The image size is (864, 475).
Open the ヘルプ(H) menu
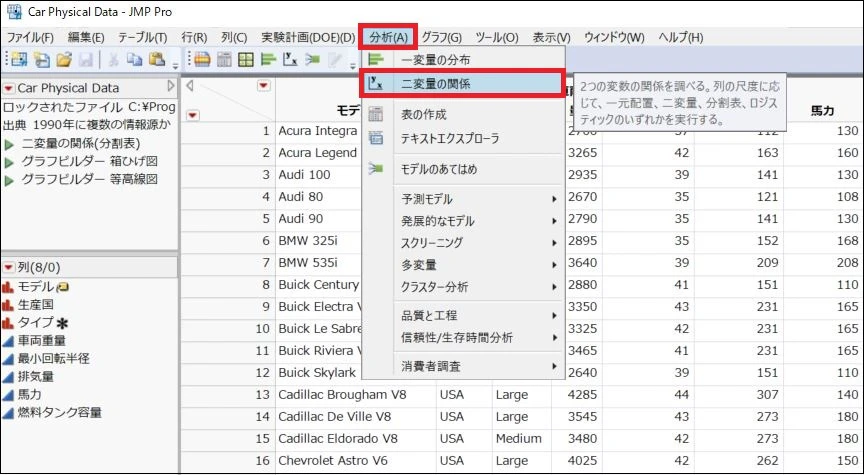pos(681,37)
